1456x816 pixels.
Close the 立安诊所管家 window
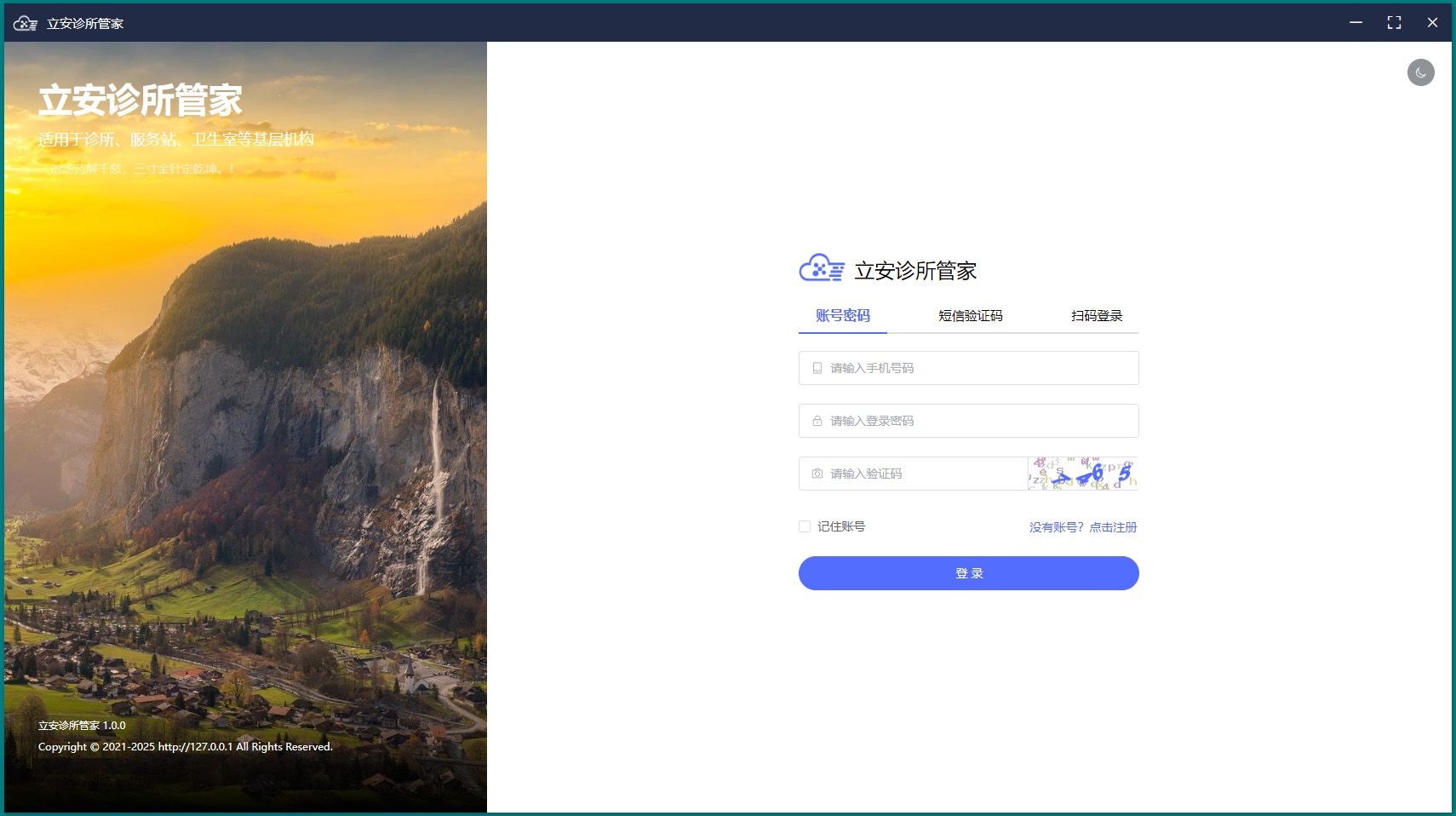[x=1432, y=23]
